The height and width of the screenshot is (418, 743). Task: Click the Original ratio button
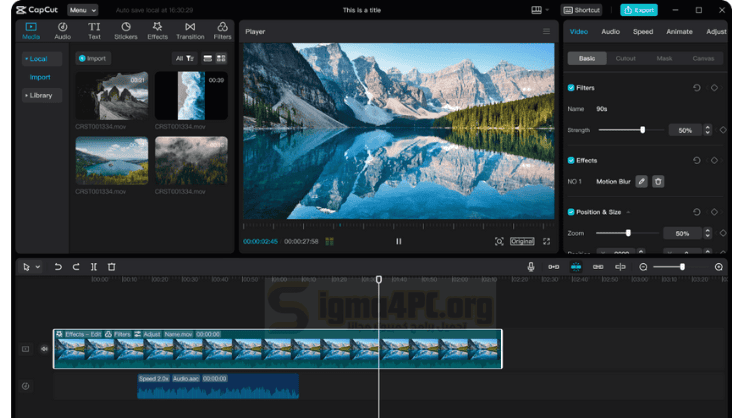point(522,241)
